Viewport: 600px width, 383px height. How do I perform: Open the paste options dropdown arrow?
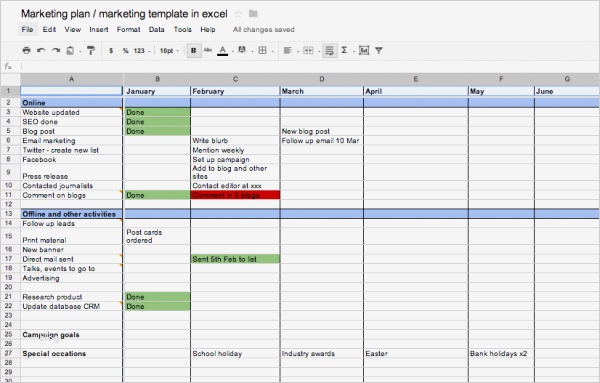point(80,51)
